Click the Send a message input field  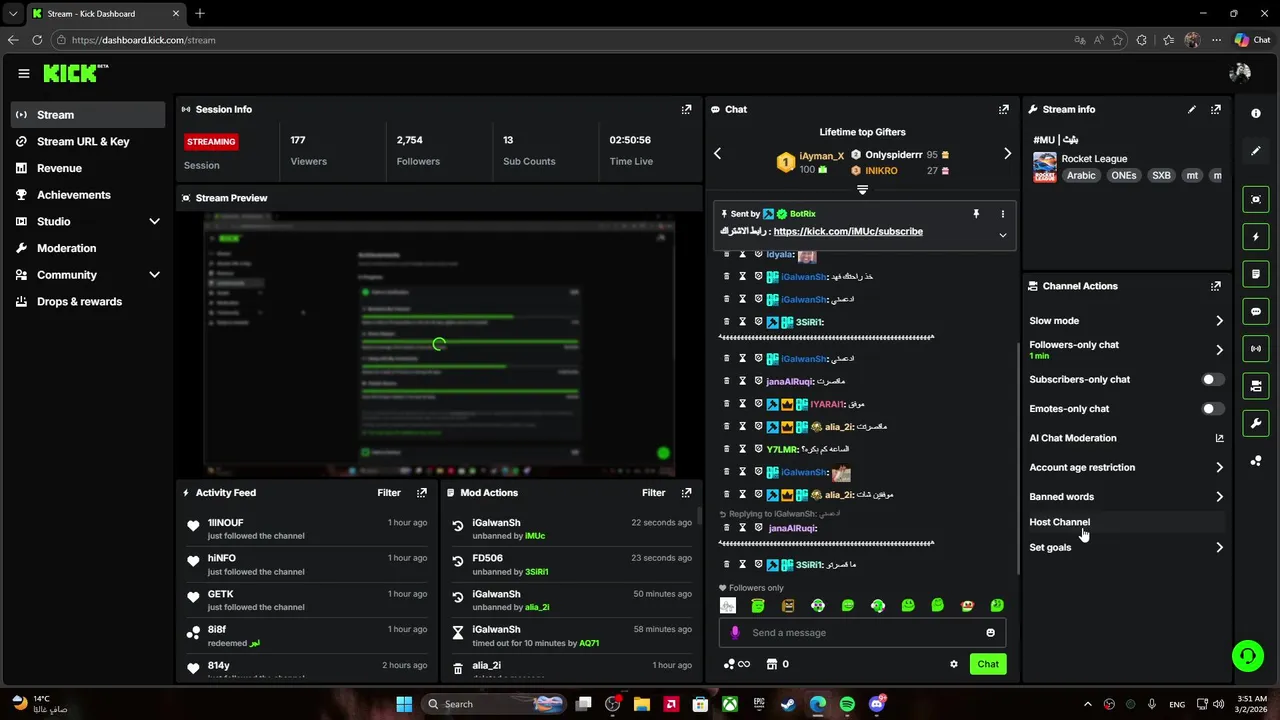click(864, 633)
